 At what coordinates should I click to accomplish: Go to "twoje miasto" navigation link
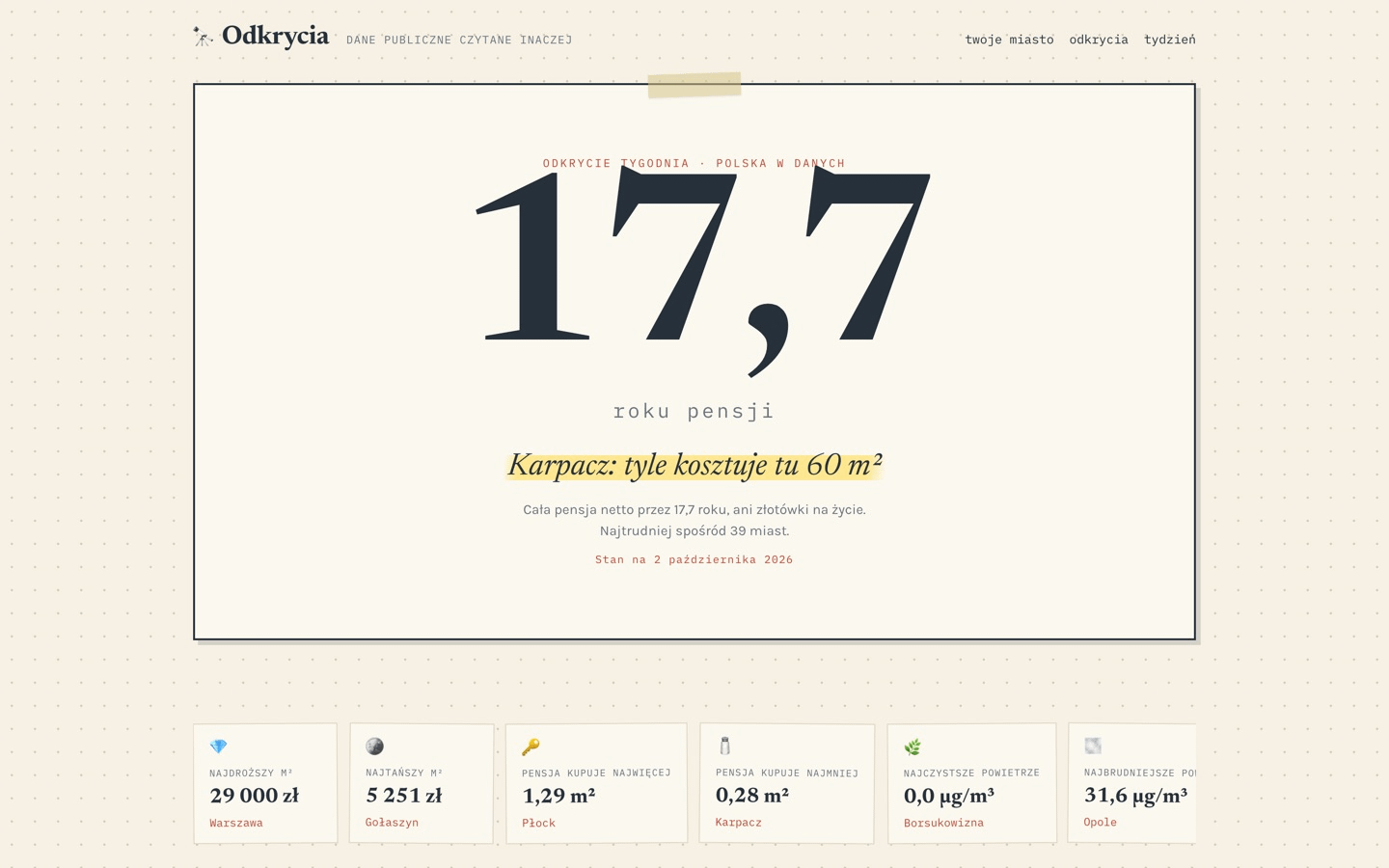pos(1009,40)
